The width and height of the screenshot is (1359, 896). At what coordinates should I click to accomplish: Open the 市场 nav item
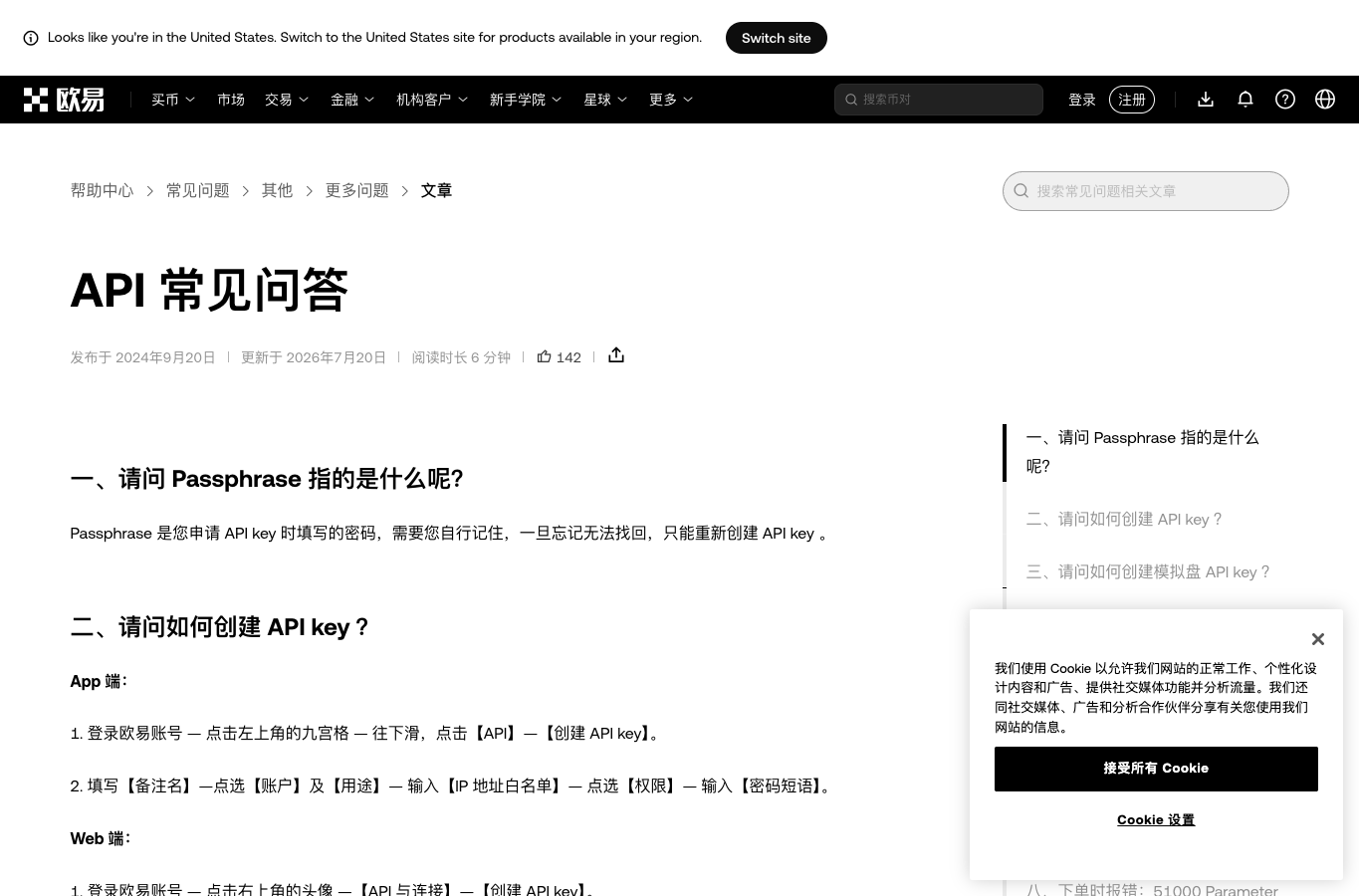(231, 100)
